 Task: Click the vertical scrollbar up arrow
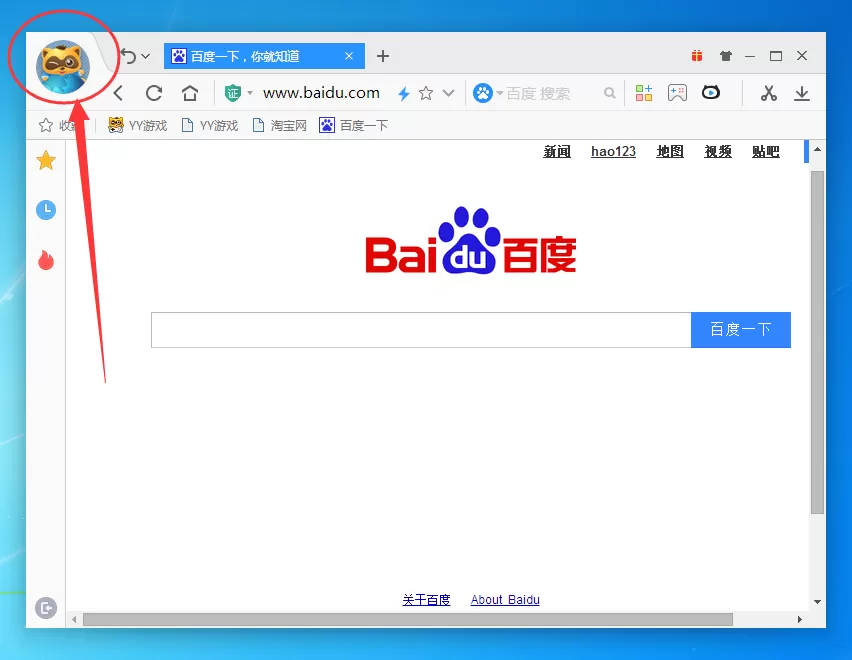pos(817,149)
